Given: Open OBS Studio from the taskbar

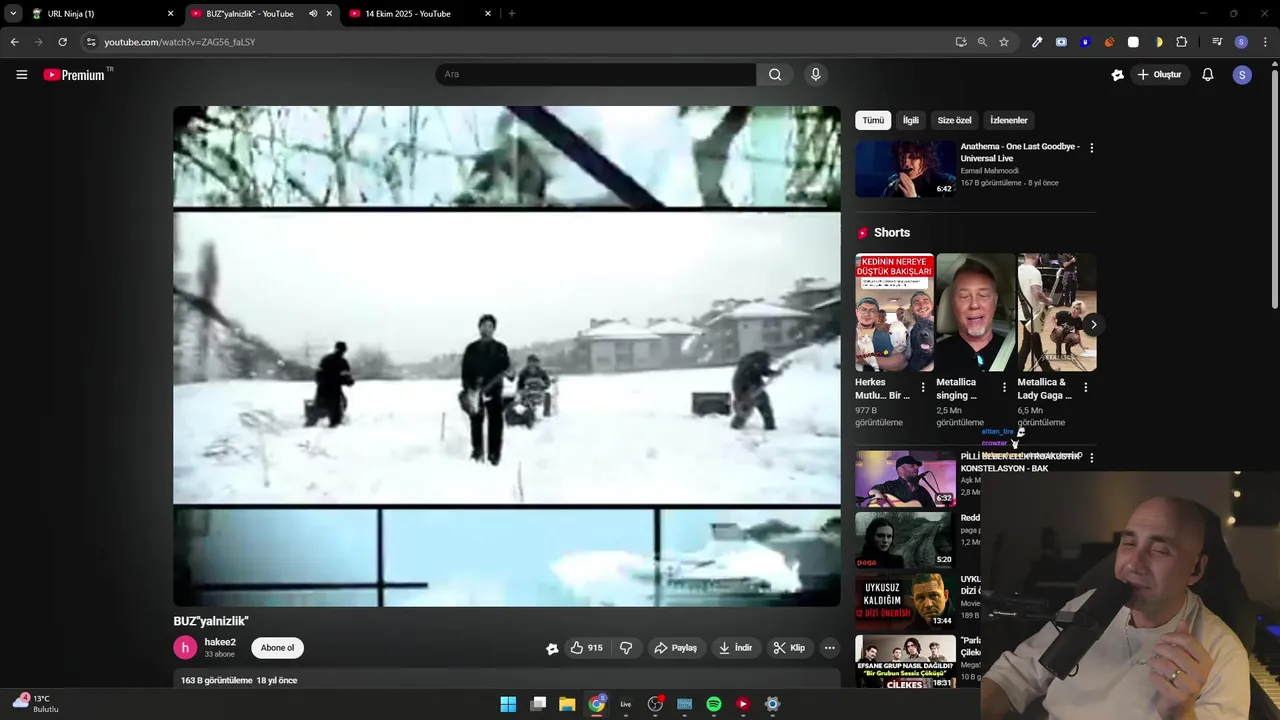Looking at the screenshot, I should 655,704.
